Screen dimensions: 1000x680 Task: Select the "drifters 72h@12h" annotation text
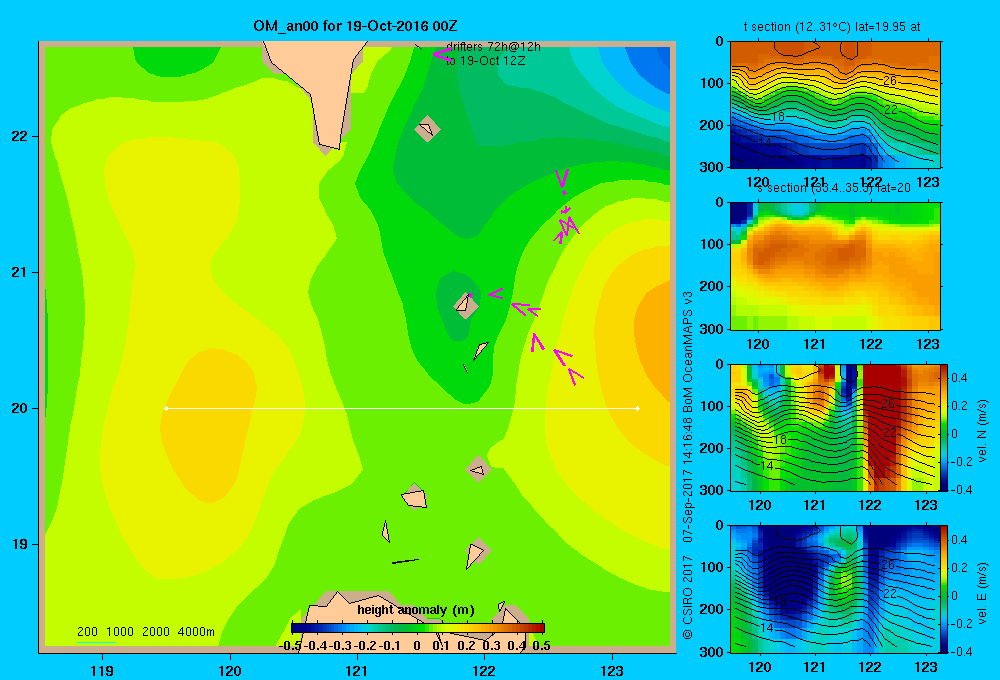coord(493,47)
